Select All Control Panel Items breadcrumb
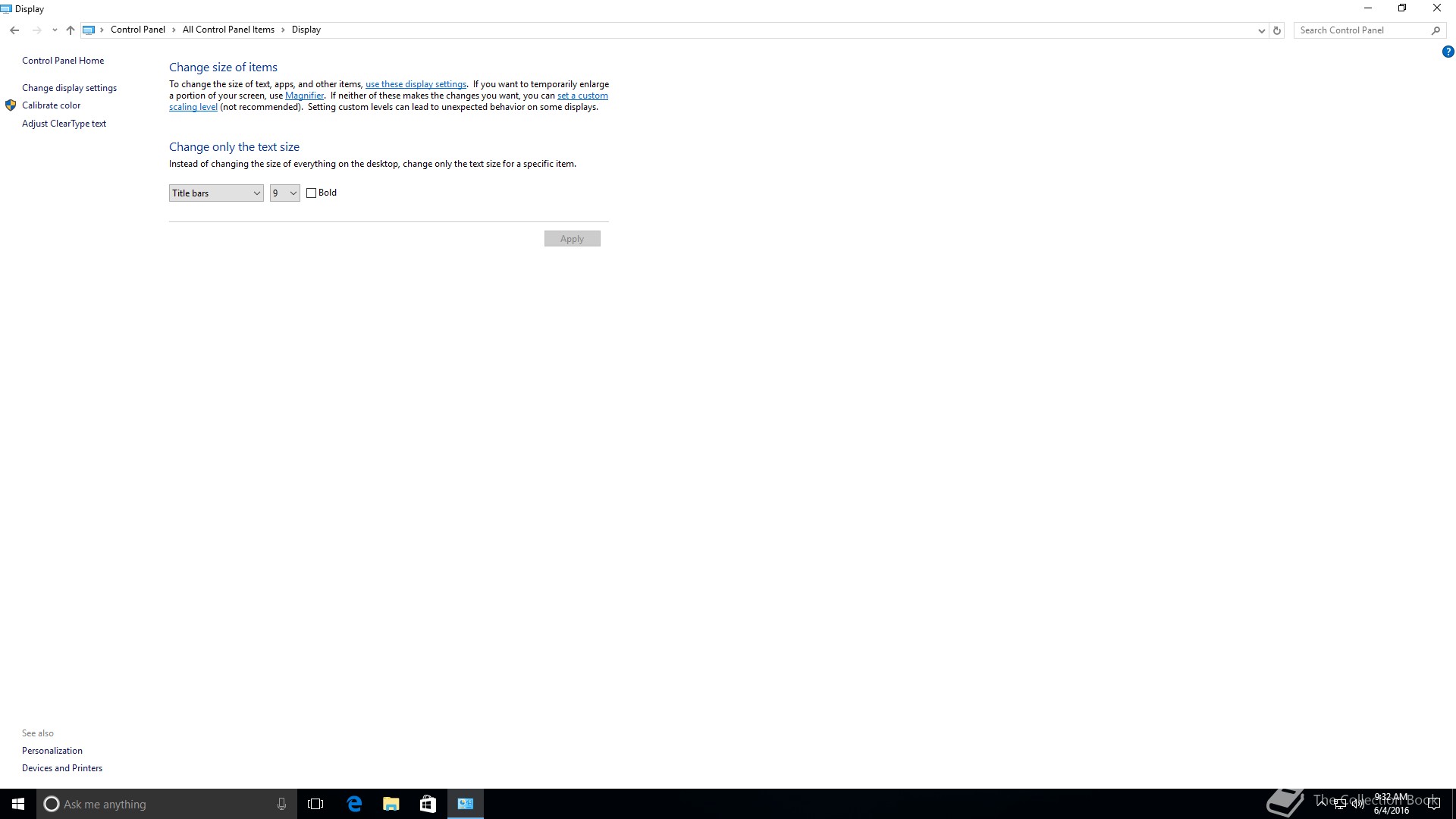1456x819 pixels. point(228,30)
